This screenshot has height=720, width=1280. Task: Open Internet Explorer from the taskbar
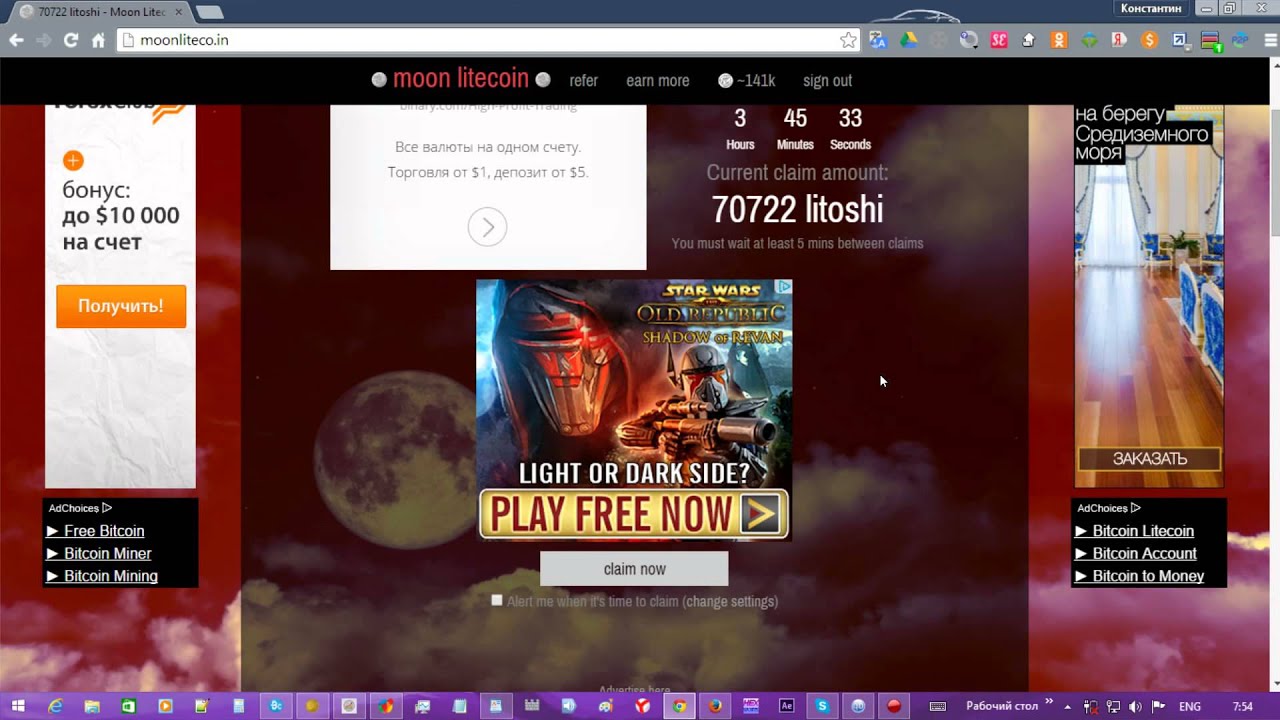[56, 706]
